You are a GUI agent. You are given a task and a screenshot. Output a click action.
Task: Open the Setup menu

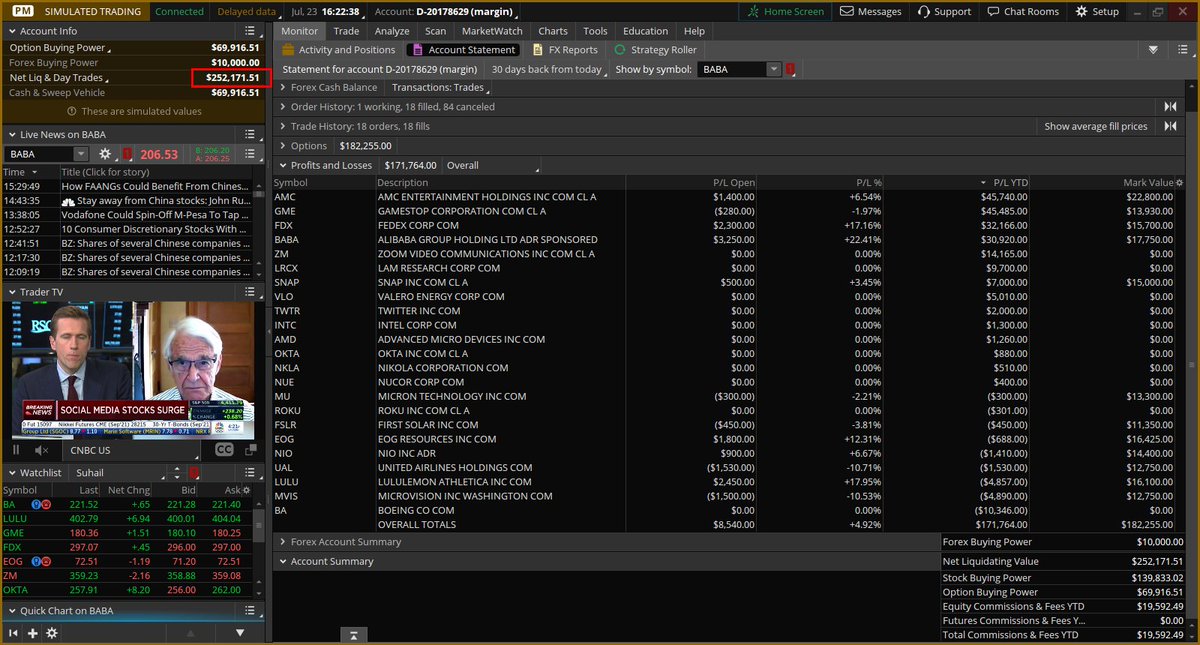pyautogui.click(x=1097, y=12)
